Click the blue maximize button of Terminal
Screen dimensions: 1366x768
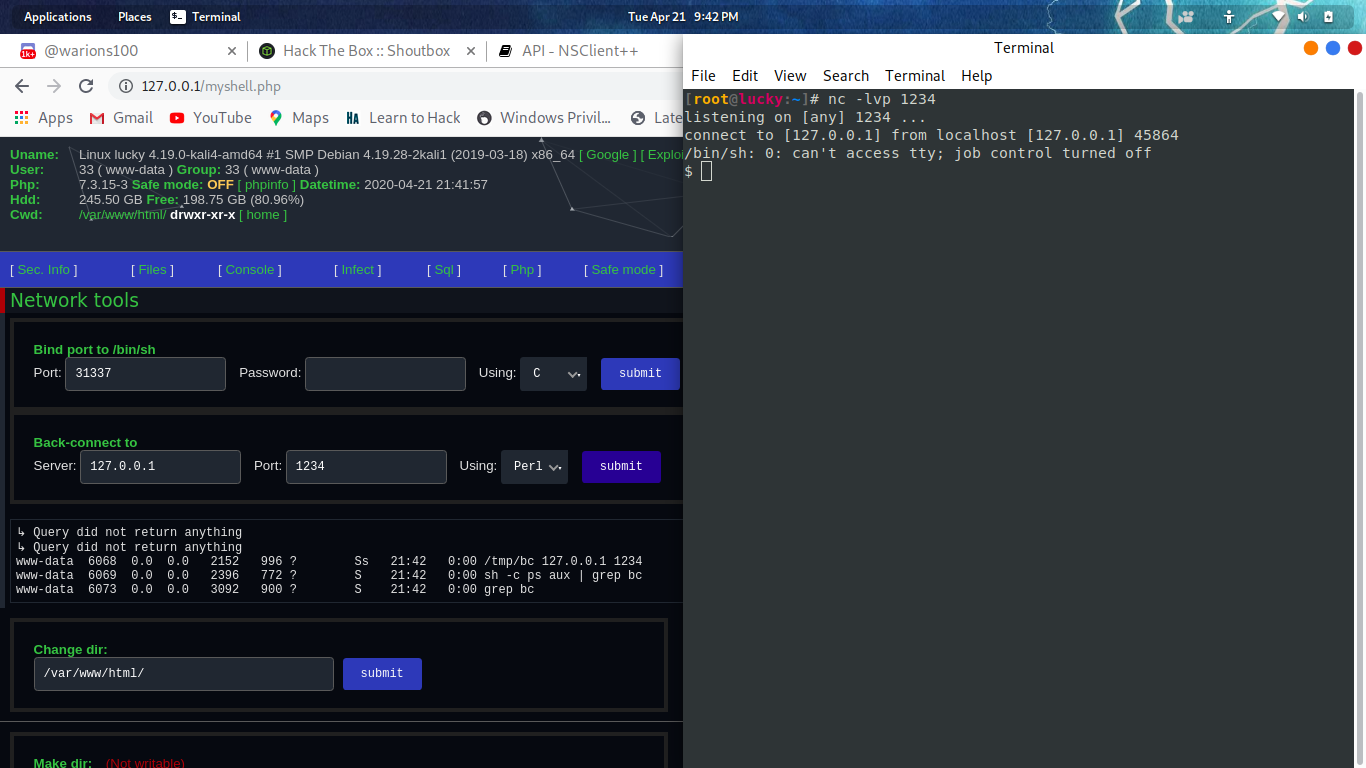1333,48
